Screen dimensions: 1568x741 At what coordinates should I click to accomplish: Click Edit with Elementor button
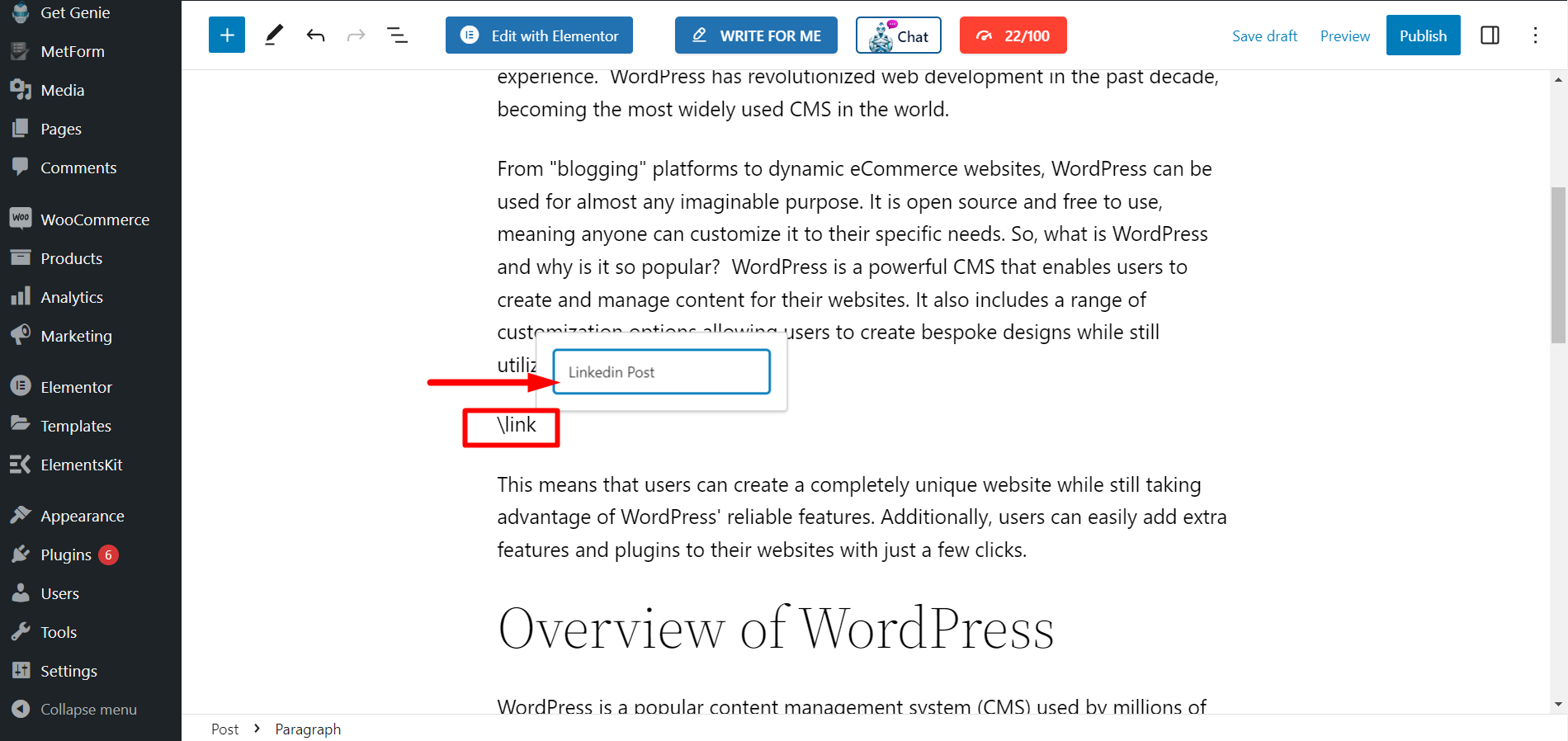point(539,35)
